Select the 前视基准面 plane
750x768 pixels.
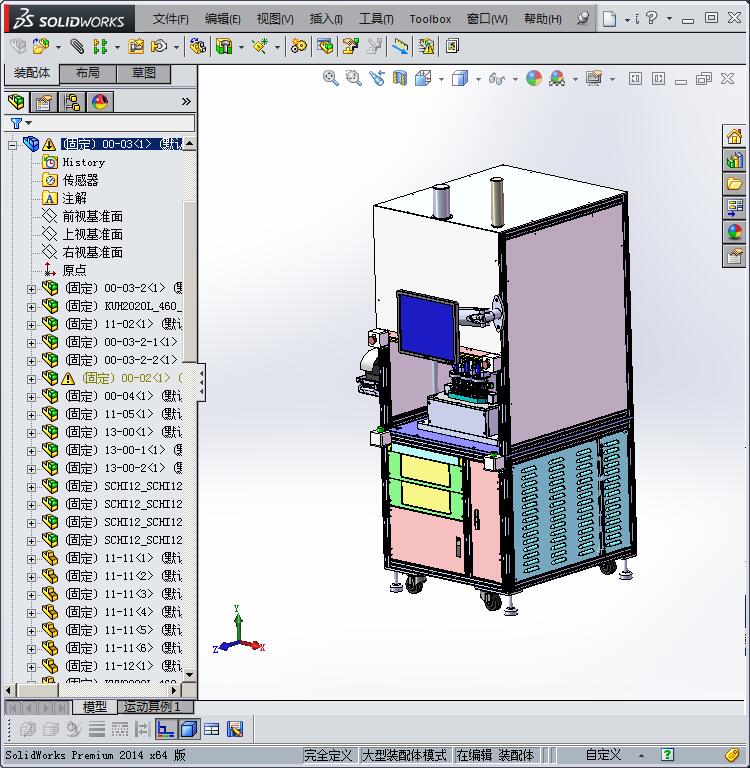click(x=92, y=216)
